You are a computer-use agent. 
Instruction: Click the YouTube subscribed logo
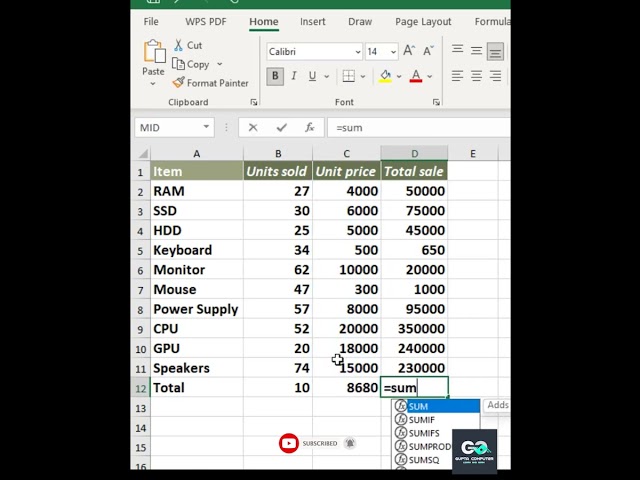tap(289, 443)
